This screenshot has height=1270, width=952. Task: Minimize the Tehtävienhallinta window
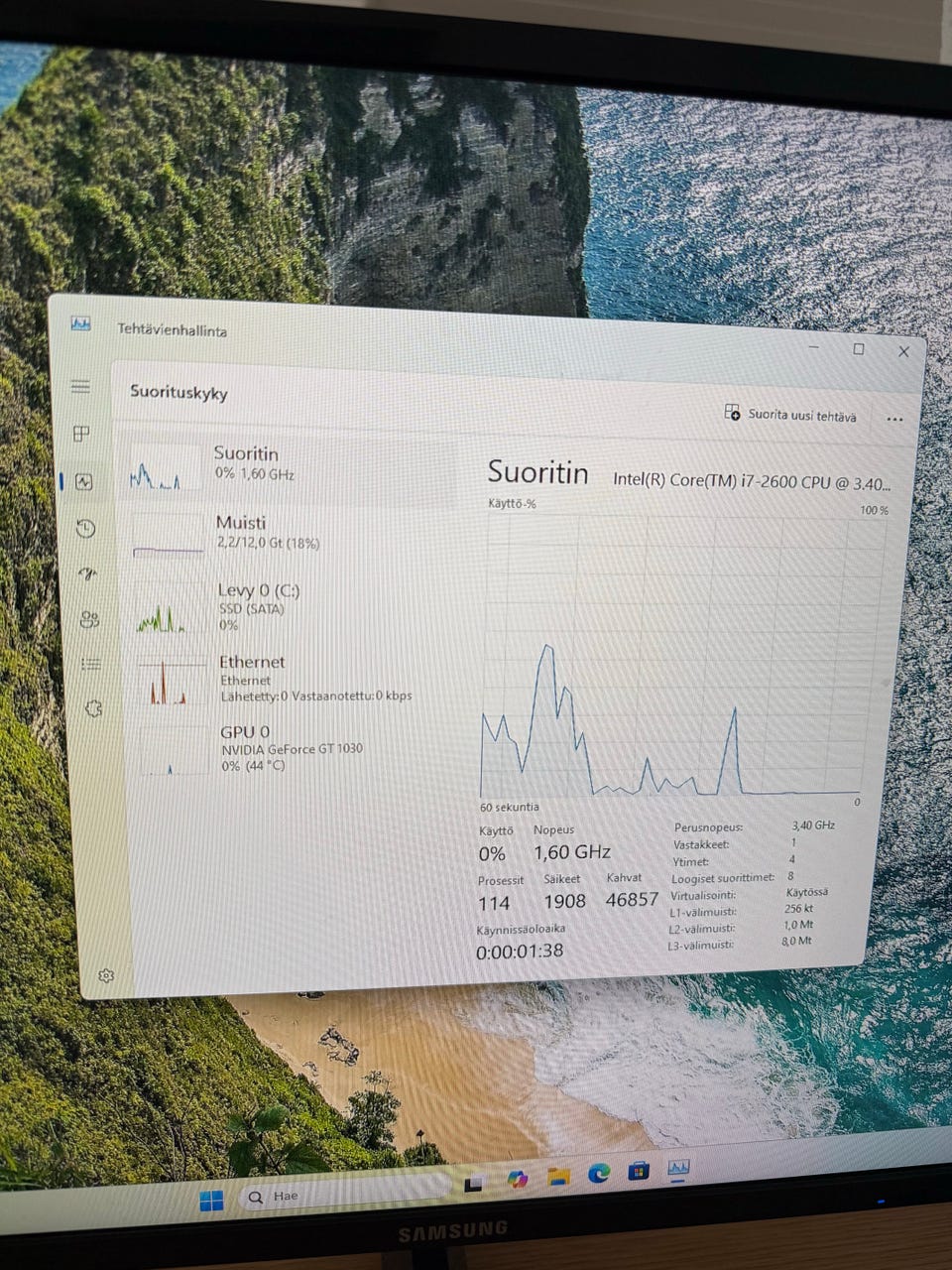coord(814,347)
